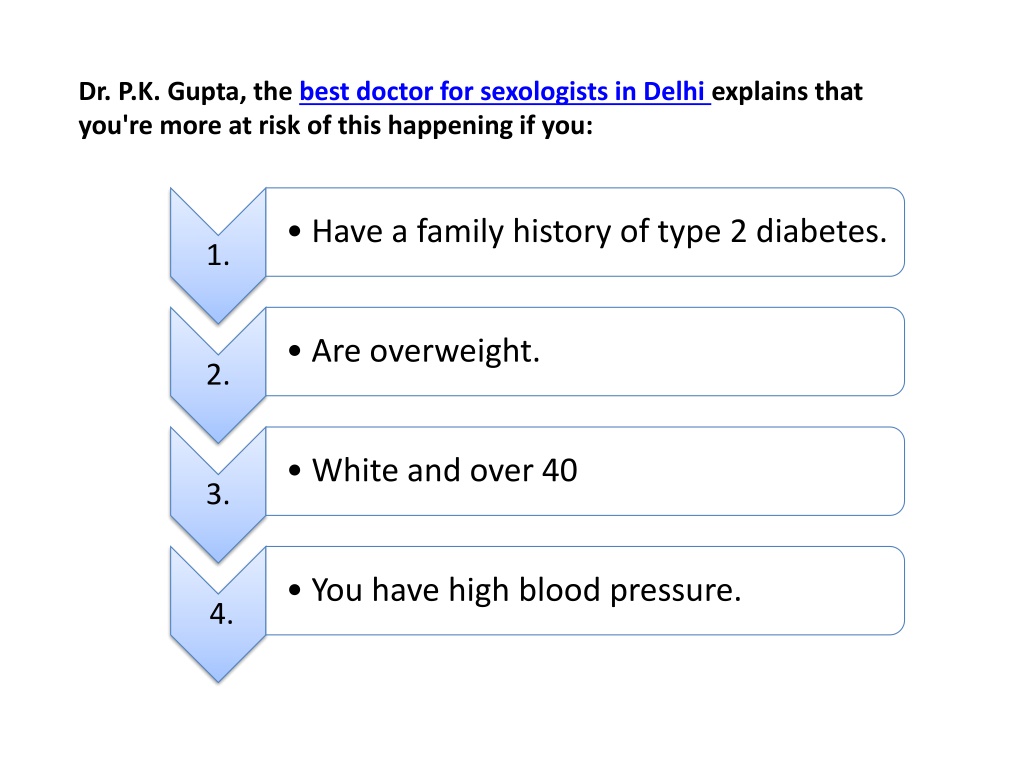Select the 'White and over 40' text
Image resolution: width=1024 pixels, height=768 pixels.
pyautogui.click(x=445, y=470)
